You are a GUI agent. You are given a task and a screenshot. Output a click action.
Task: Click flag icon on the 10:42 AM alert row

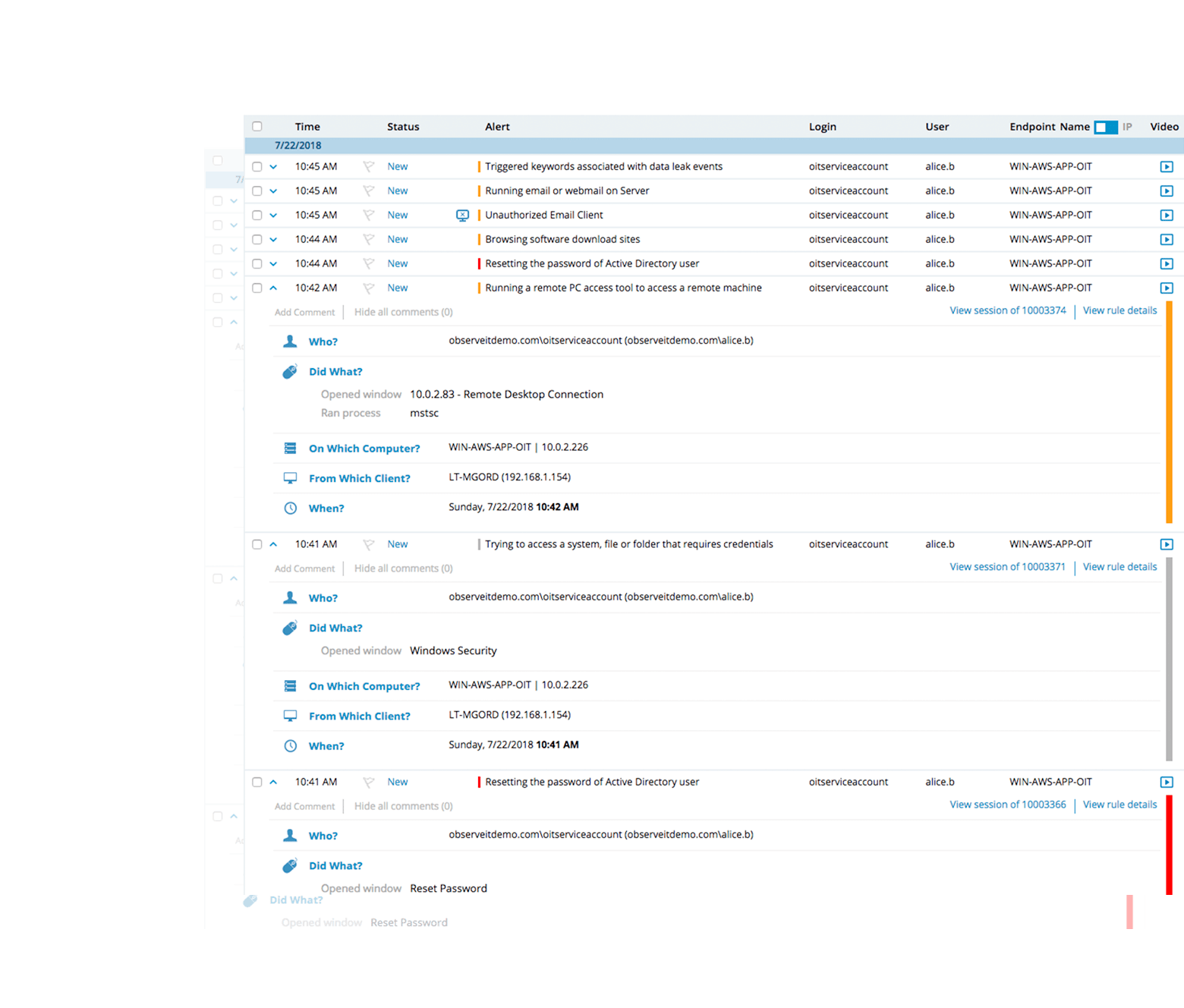(369, 288)
